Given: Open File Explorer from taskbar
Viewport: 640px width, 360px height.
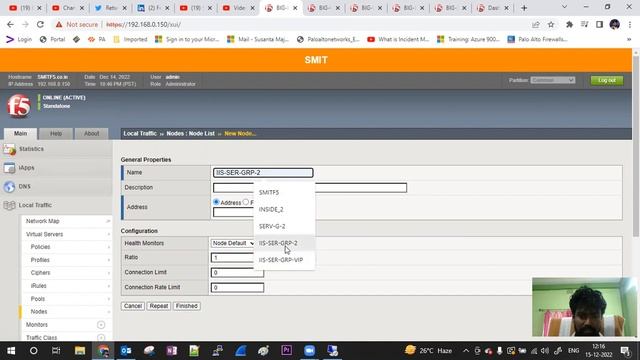Looking at the screenshot, I should point(80,351).
